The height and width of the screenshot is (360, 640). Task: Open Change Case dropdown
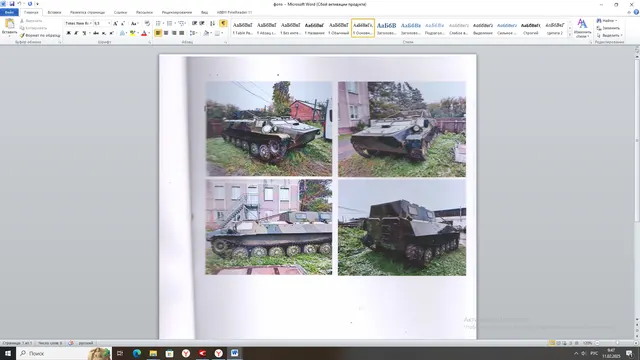pyautogui.click(x=134, y=23)
